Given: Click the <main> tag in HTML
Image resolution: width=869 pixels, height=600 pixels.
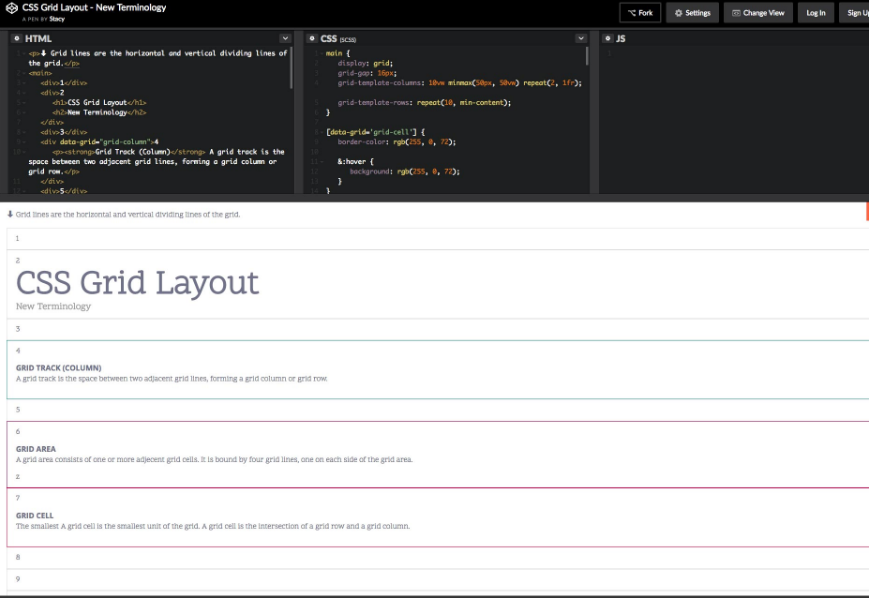Looking at the screenshot, I should 40,73.
